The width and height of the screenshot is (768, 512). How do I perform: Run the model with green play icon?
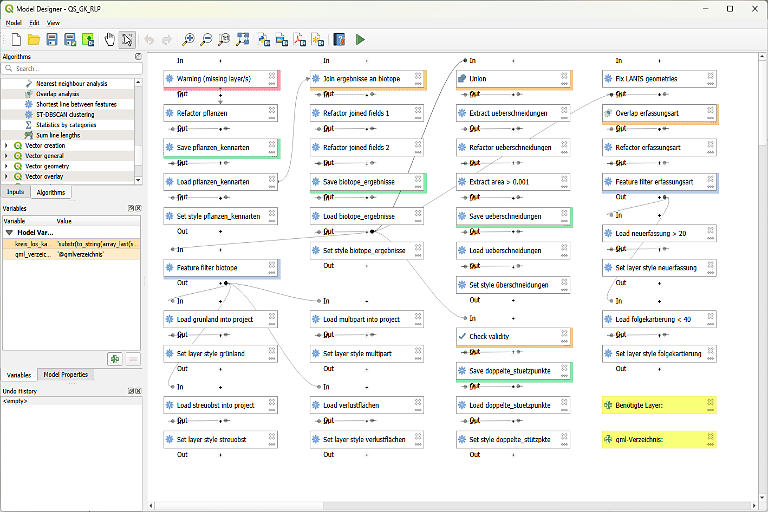361,40
